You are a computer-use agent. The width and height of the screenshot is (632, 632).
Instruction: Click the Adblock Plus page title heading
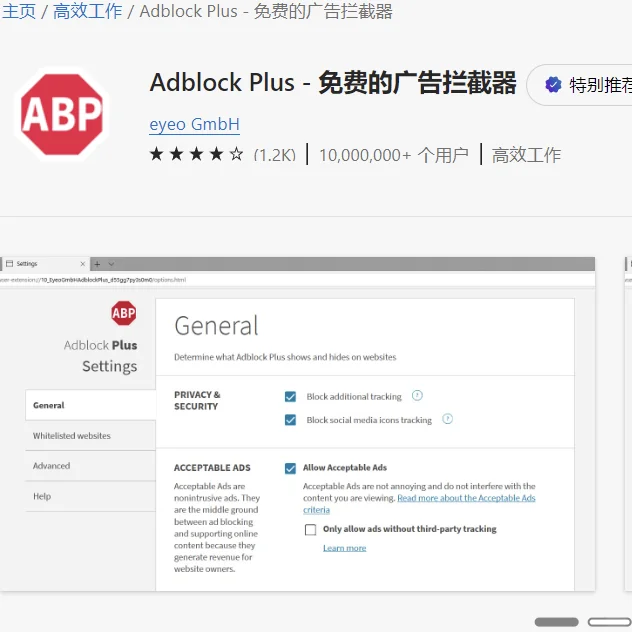333,83
